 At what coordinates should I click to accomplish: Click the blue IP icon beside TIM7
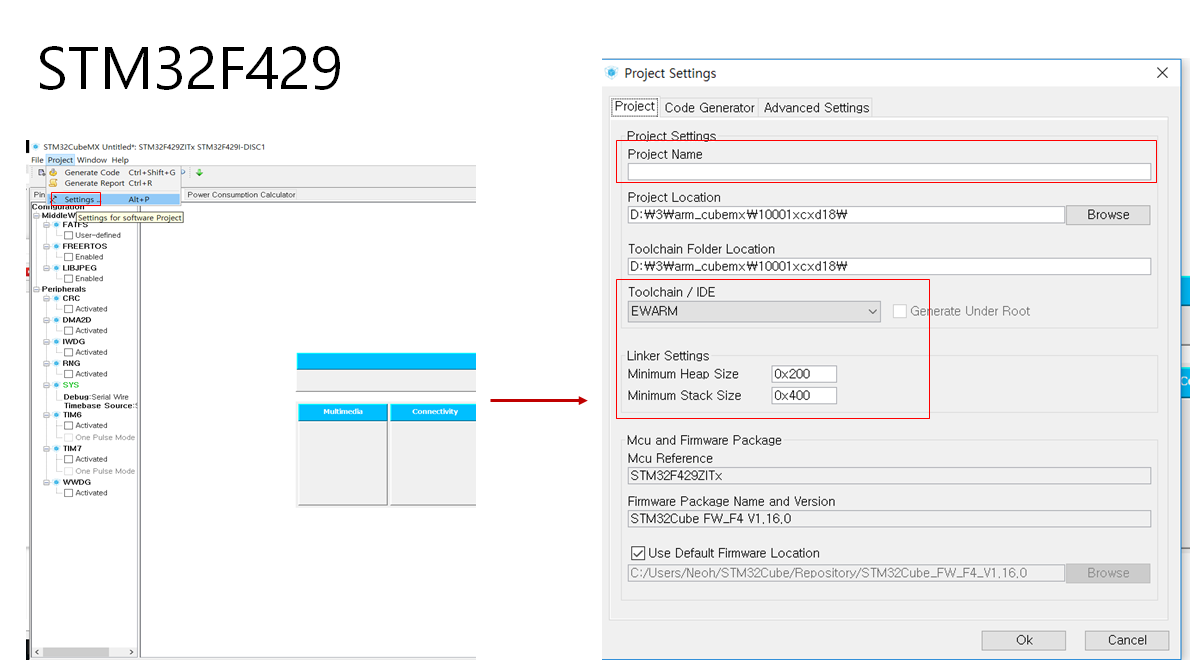point(56,448)
